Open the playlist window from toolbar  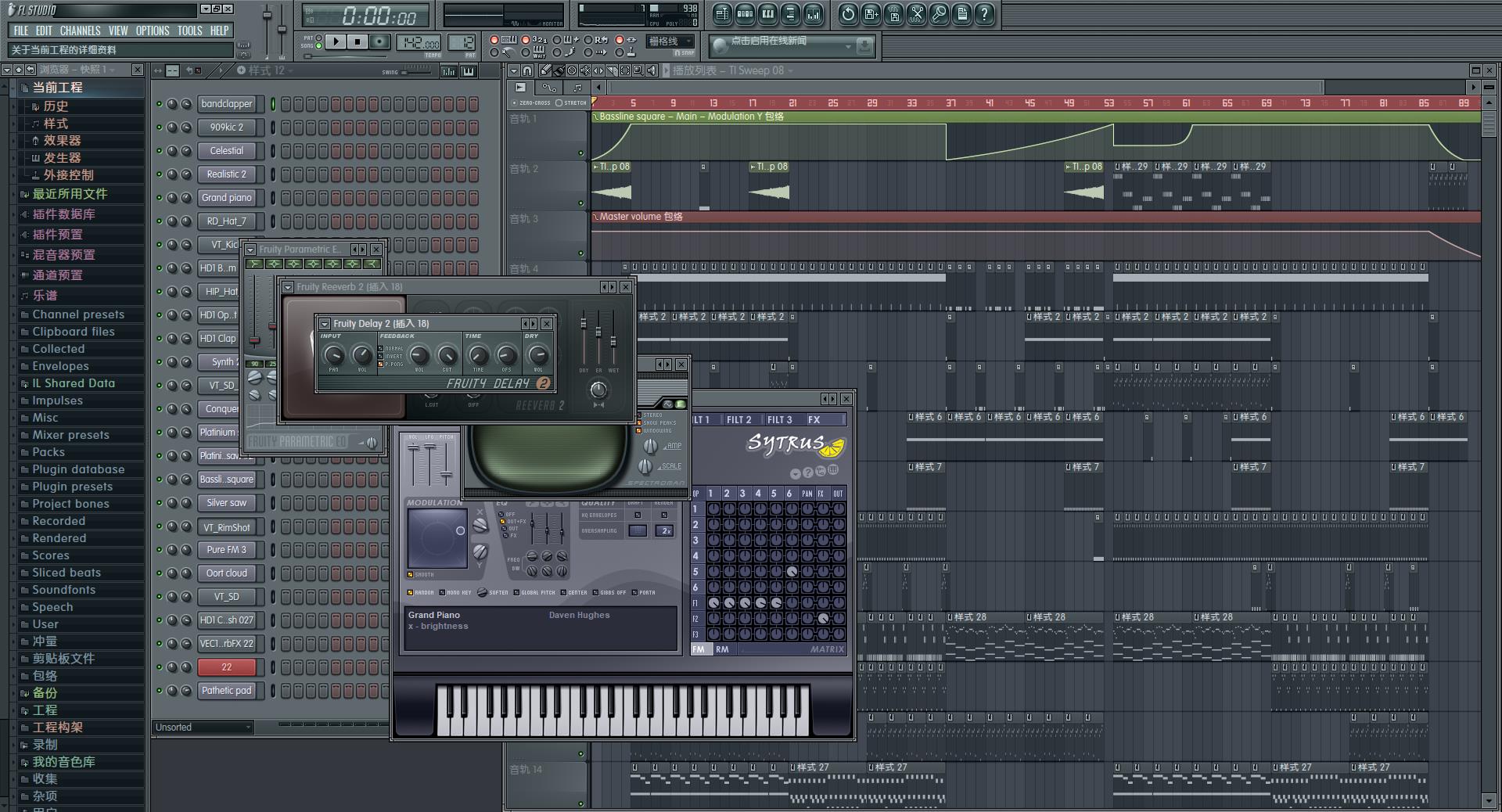point(722,14)
